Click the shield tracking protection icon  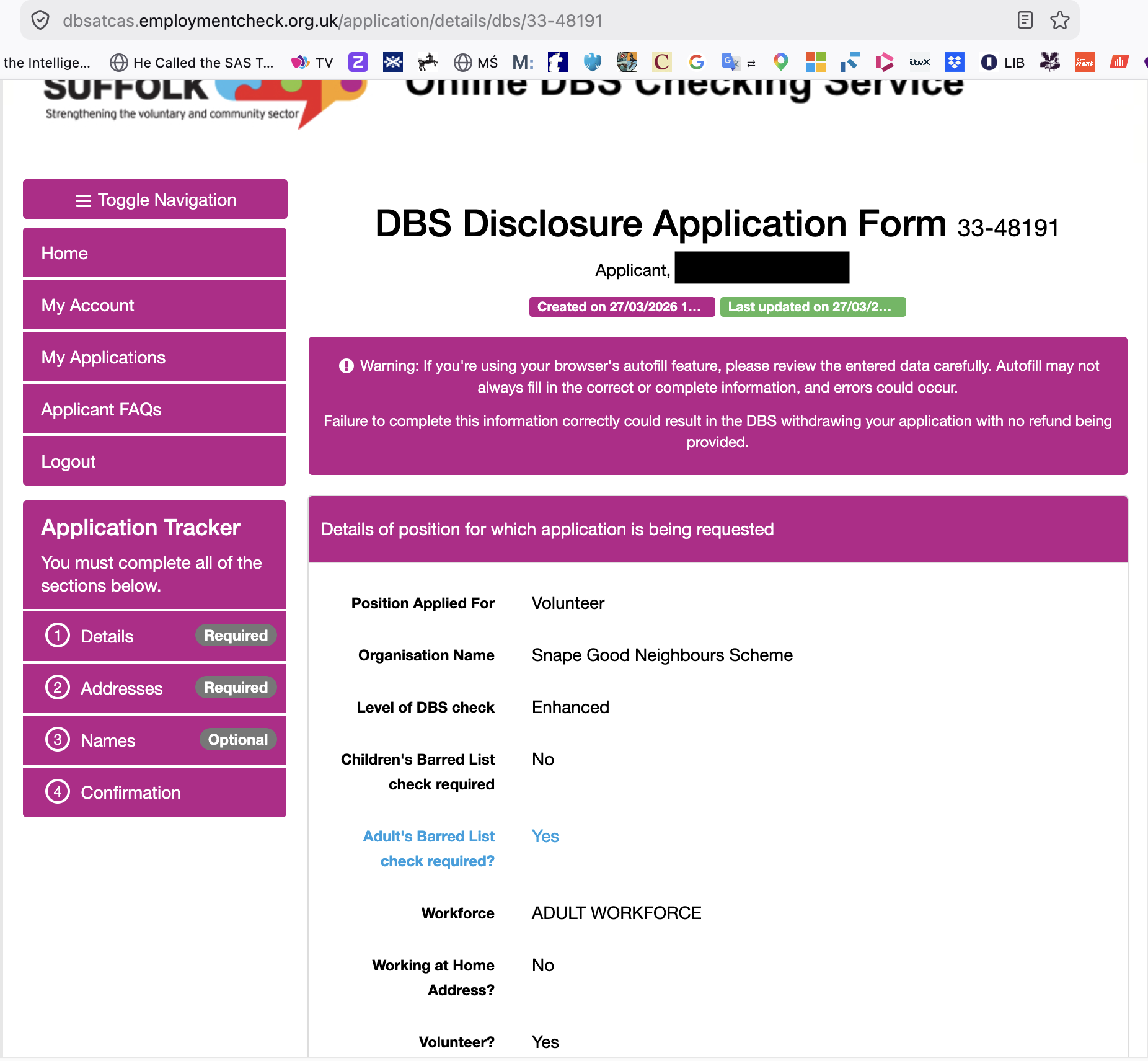tap(40, 20)
